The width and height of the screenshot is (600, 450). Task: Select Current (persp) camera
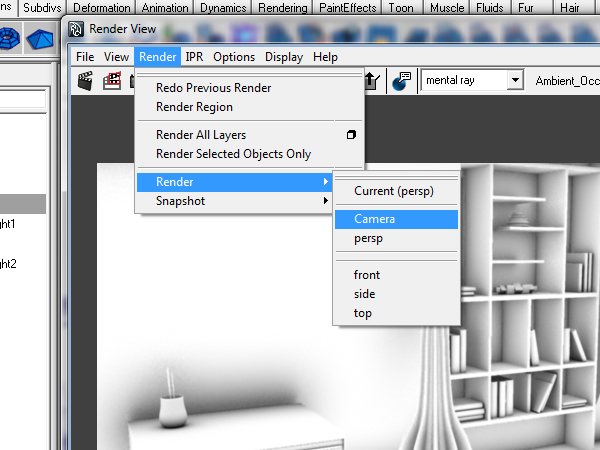click(396, 191)
